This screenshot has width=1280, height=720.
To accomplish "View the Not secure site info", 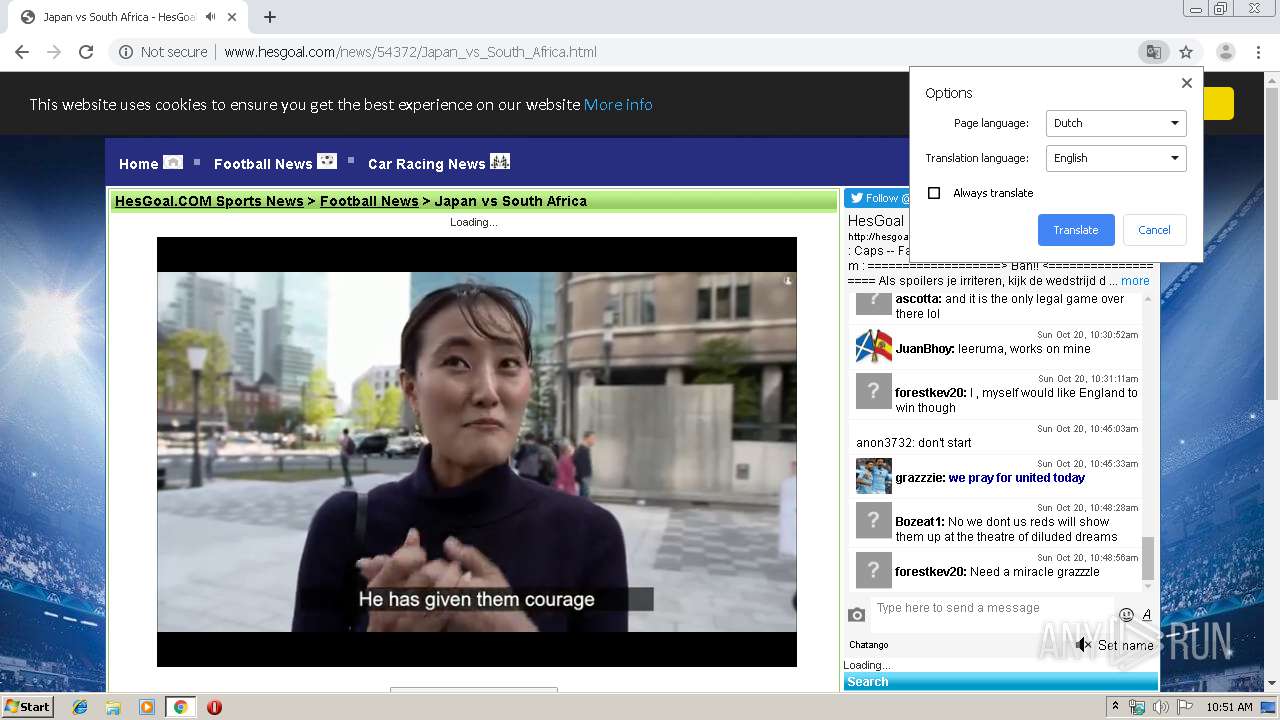I will 163,52.
